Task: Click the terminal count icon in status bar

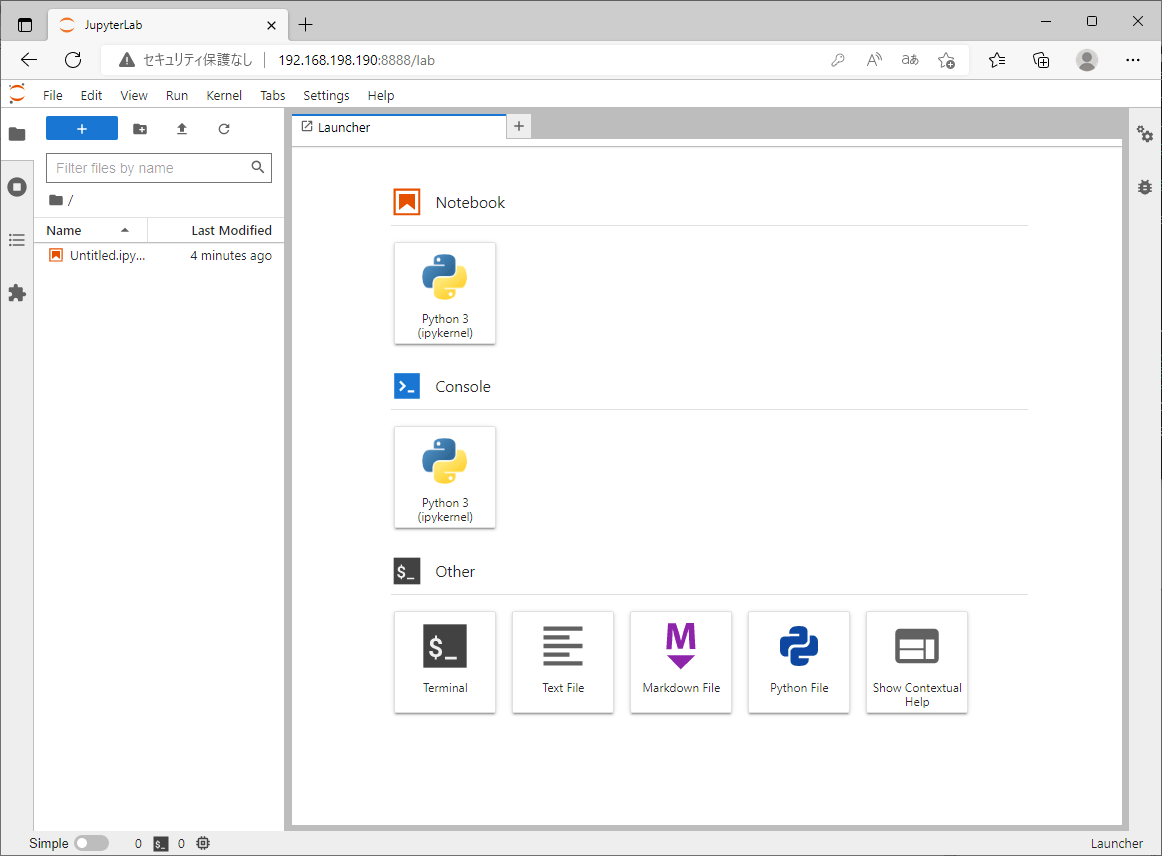Action: [161, 843]
